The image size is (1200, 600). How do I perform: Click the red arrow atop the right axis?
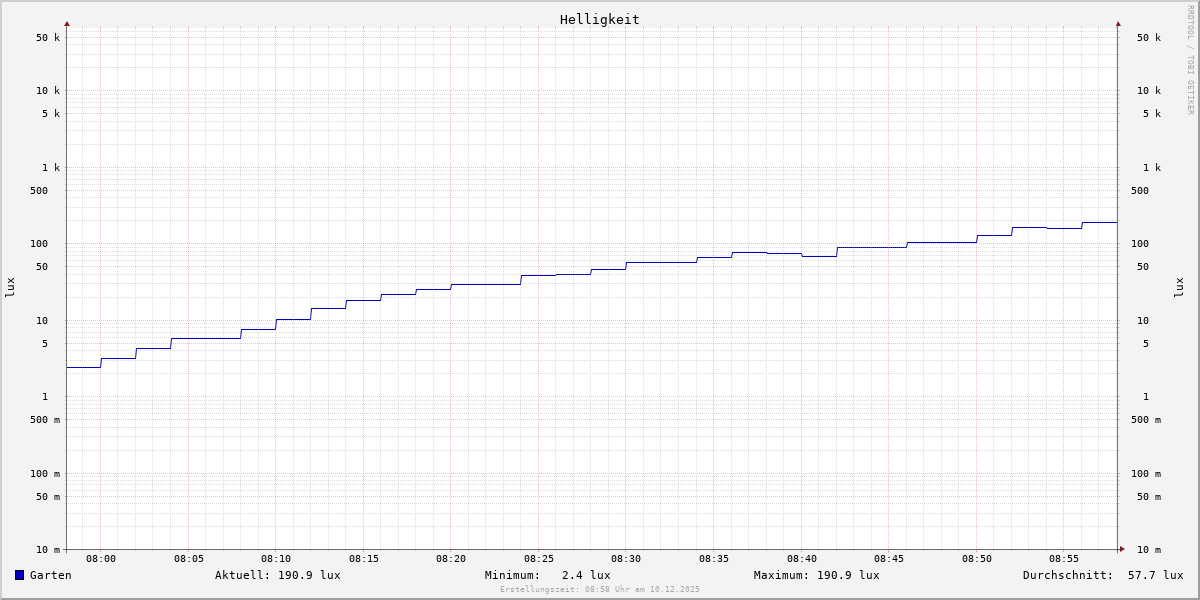1118,23
